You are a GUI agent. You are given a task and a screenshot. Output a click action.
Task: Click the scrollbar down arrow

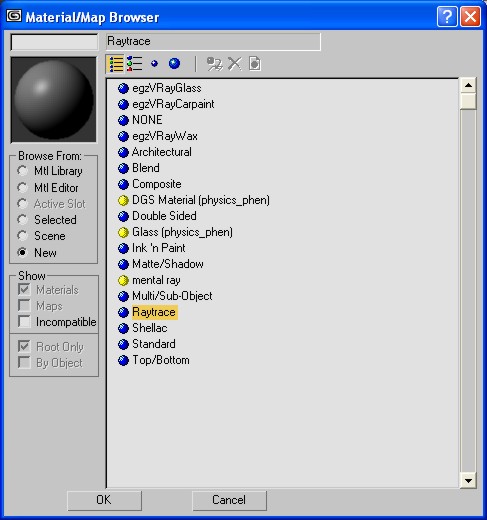(x=468, y=481)
